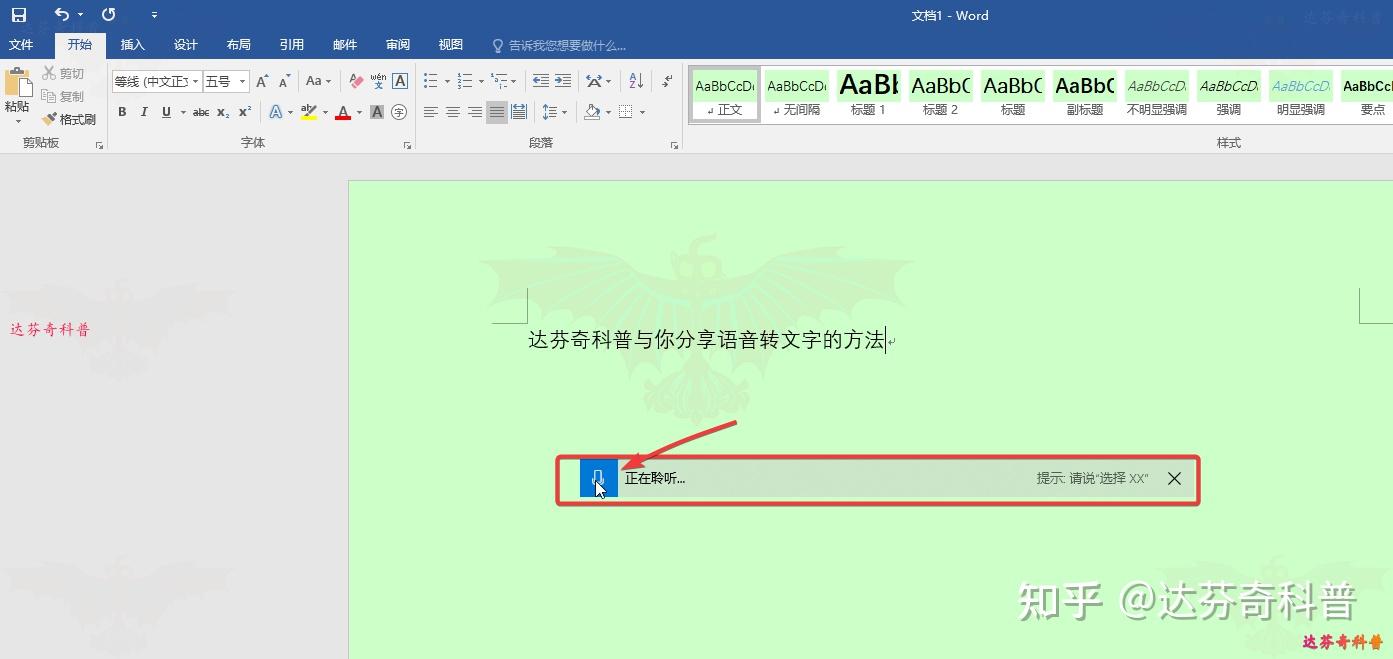The height and width of the screenshot is (659, 1393).
Task: Sort text with A-Z icon
Action: [x=636, y=82]
